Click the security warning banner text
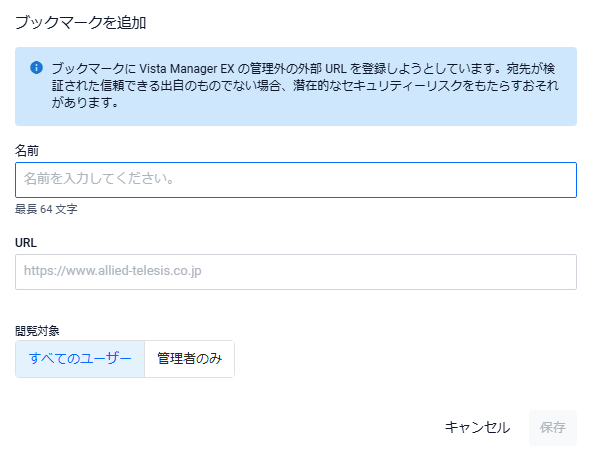 click(x=305, y=86)
